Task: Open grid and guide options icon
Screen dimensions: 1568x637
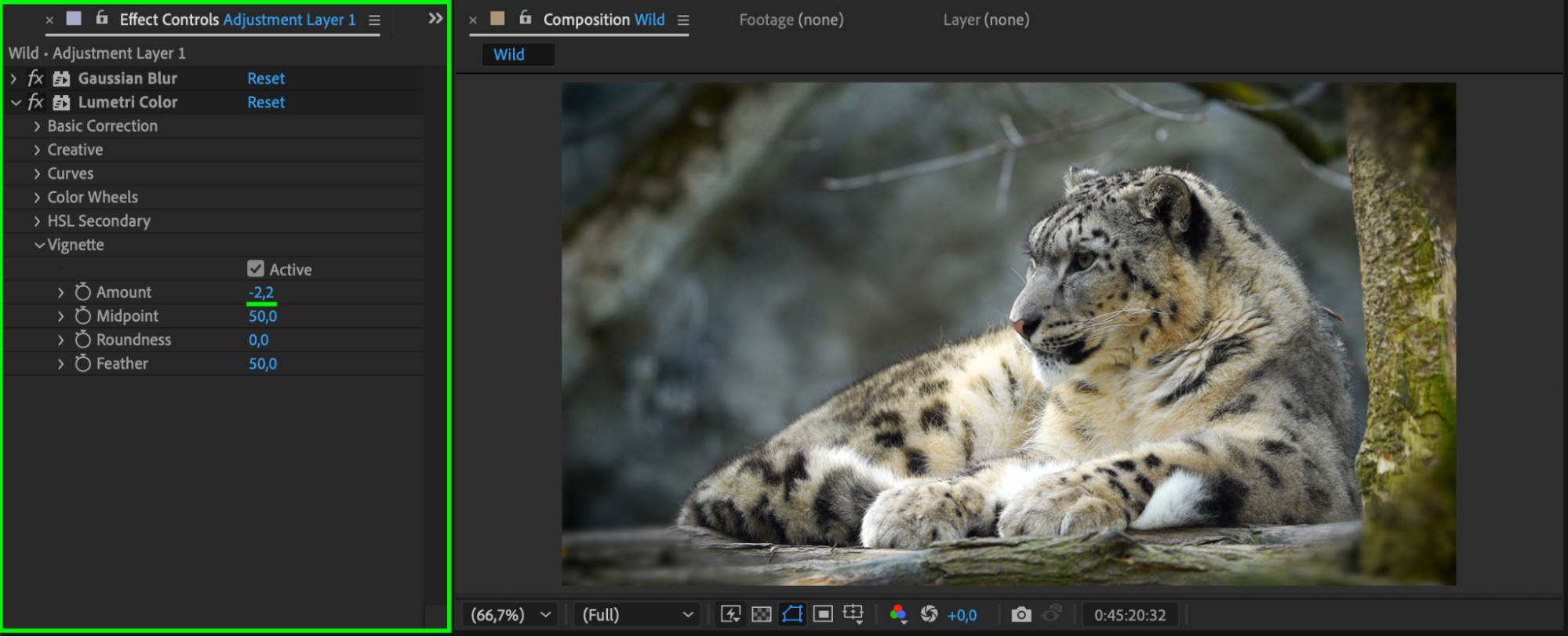Action: pos(853,614)
